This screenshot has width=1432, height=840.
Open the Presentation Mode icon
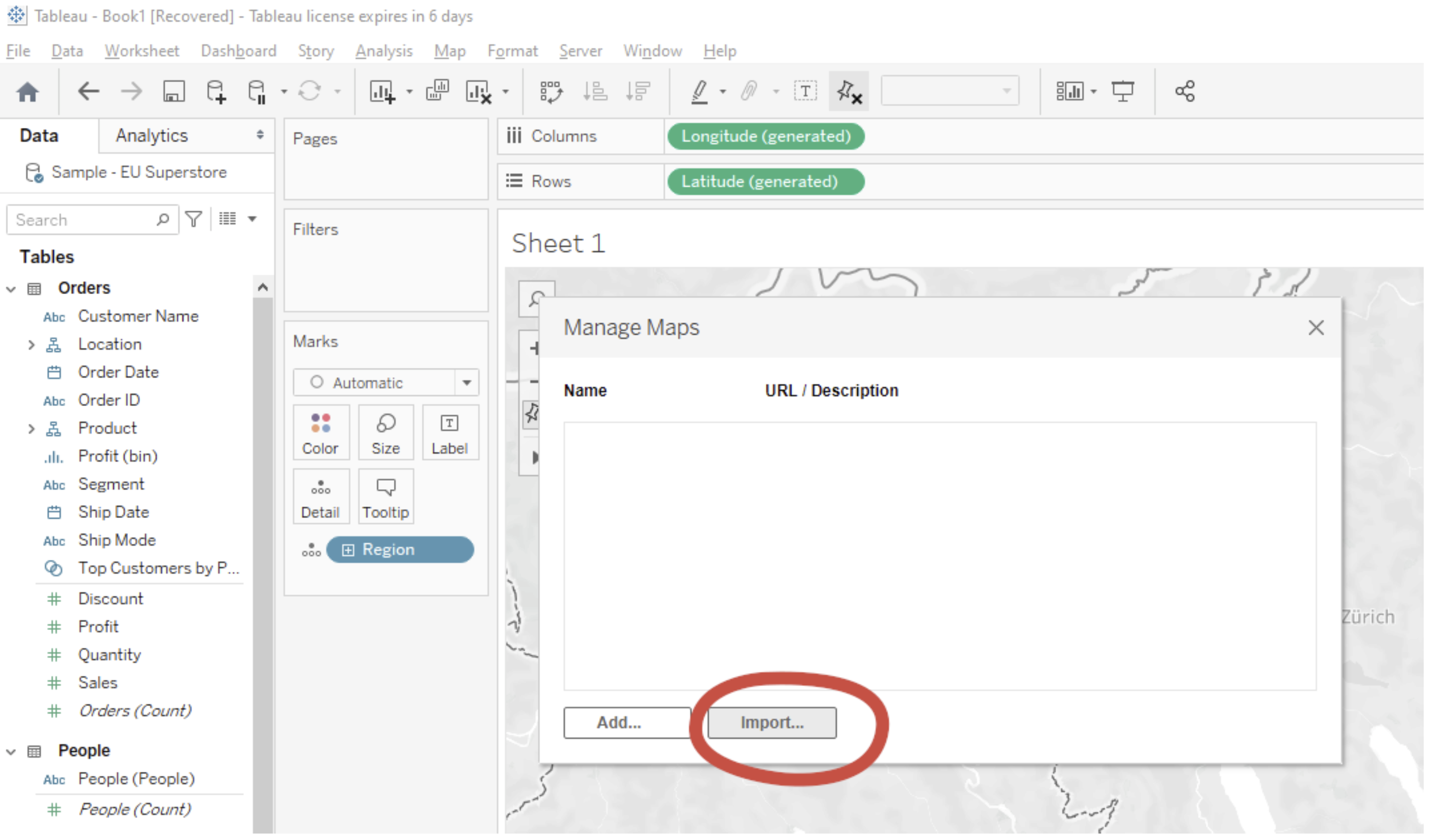click(x=1123, y=92)
